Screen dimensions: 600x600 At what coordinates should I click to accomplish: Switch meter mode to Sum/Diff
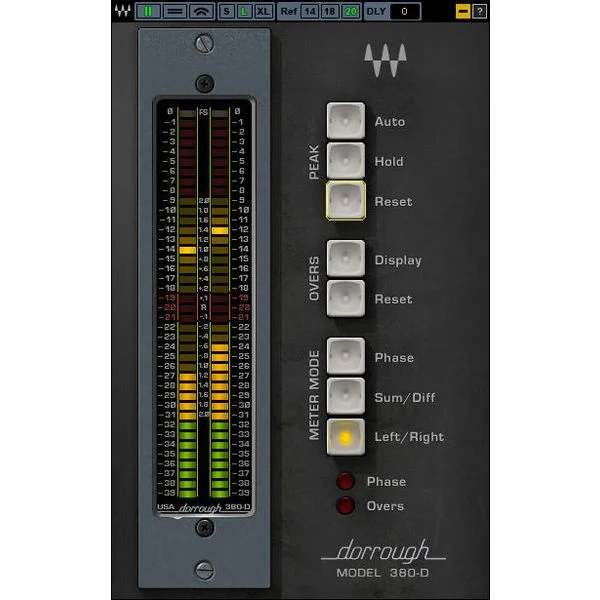(x=346, y=396)
